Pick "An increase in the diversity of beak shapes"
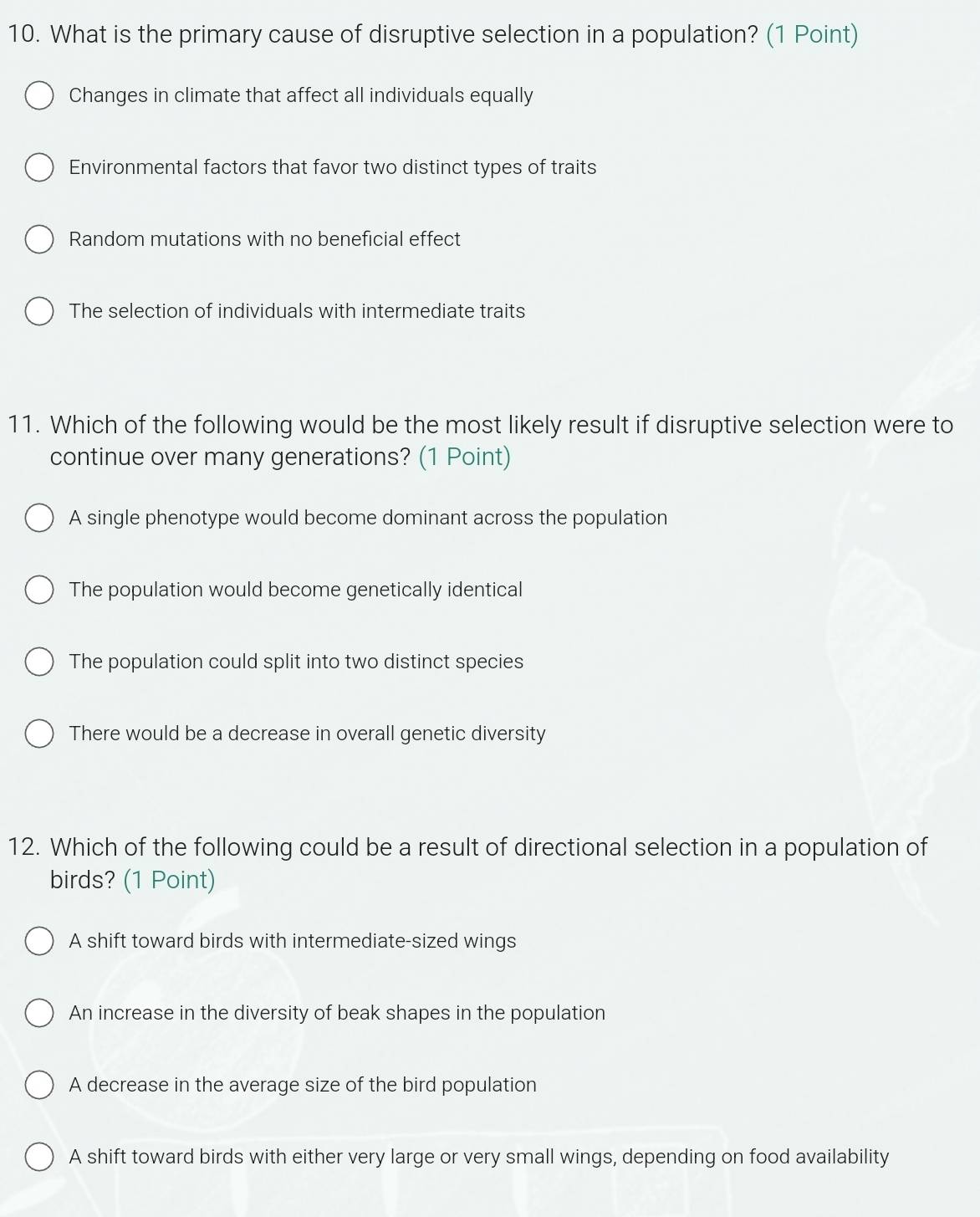This screenshot has height=1217, width=980. pyautogui.click(x=39, y=1014)
